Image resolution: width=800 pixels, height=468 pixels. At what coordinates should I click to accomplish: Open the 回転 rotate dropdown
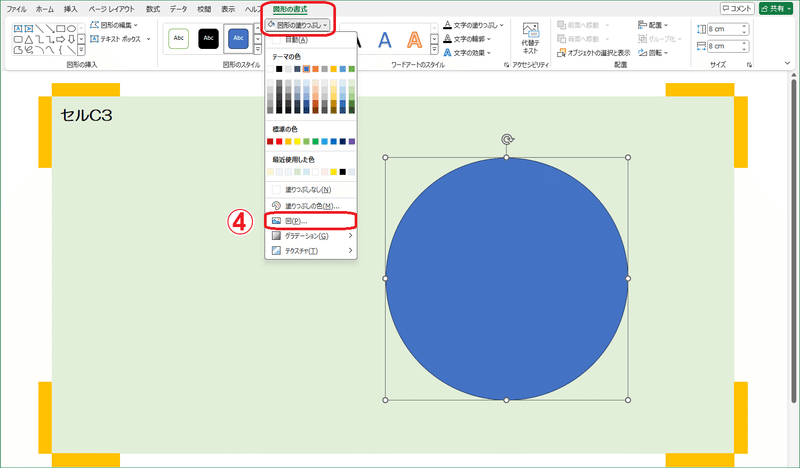tap(653, 53)
